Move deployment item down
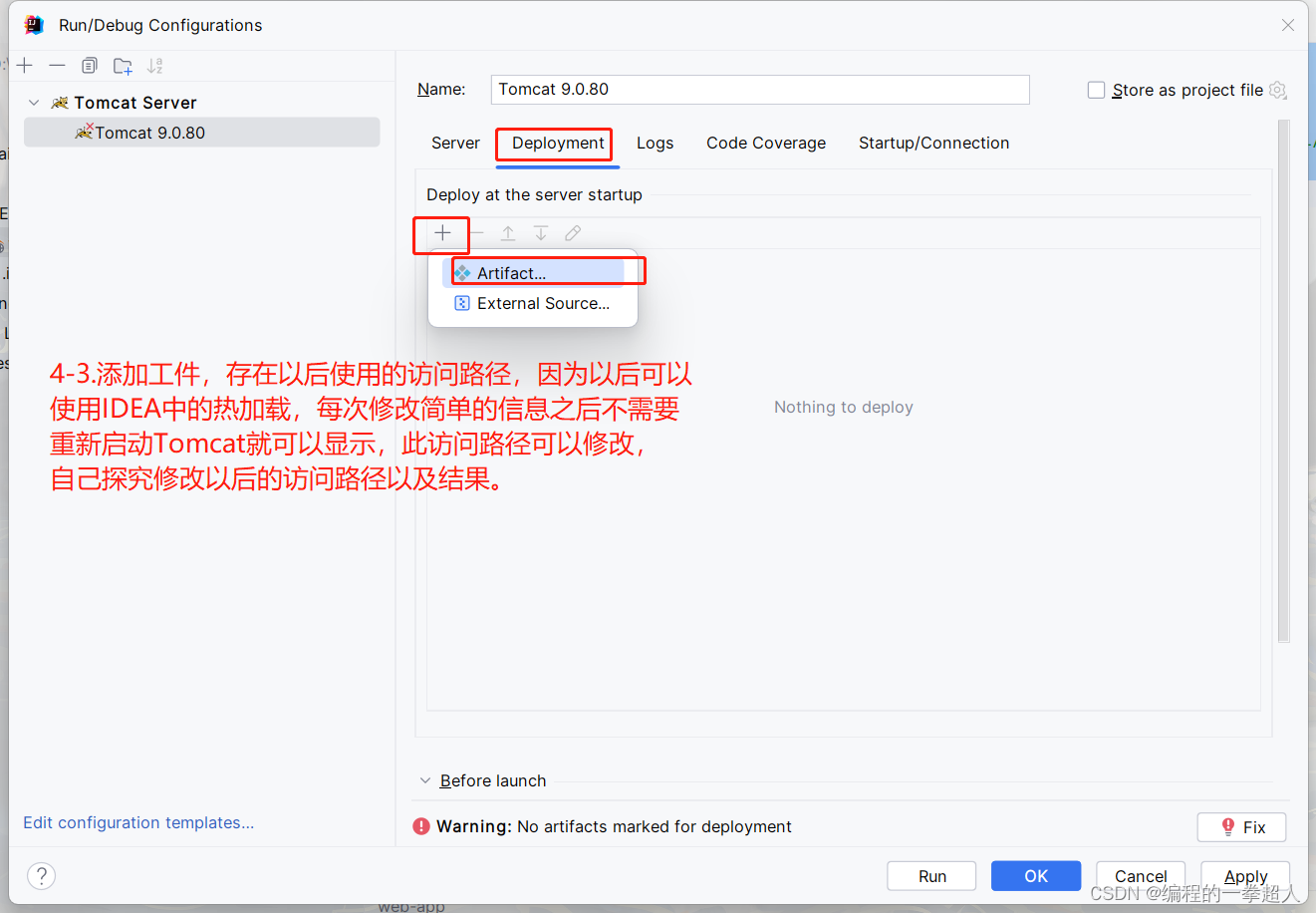 click(x=541, y=233)
